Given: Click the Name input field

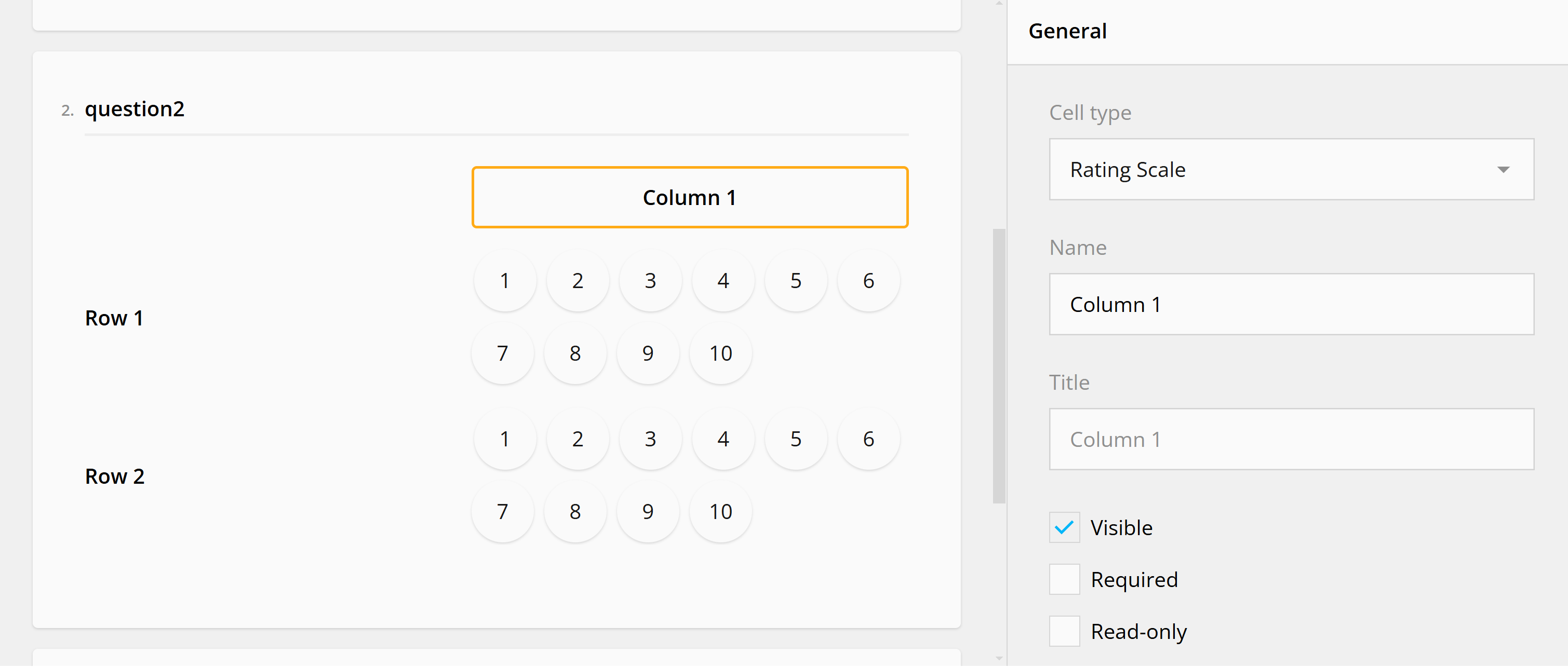Looking at the screenshot, I should 1291,305.
